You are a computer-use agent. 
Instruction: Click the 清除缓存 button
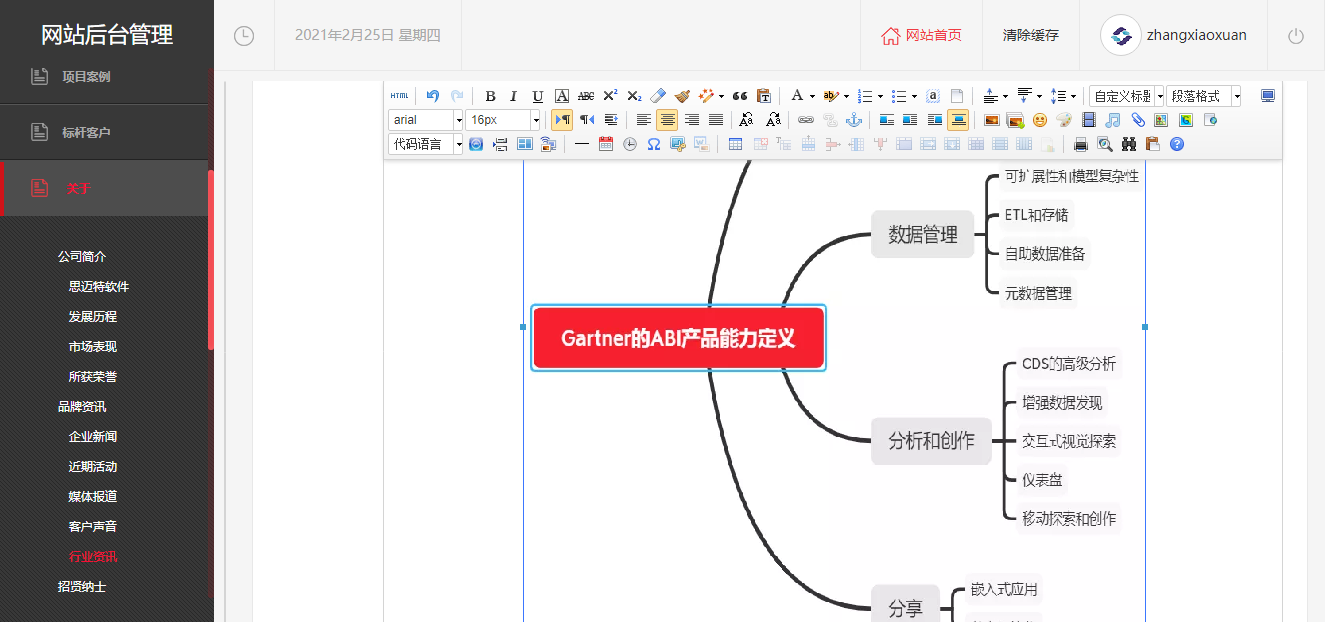tap(1031, 36)
